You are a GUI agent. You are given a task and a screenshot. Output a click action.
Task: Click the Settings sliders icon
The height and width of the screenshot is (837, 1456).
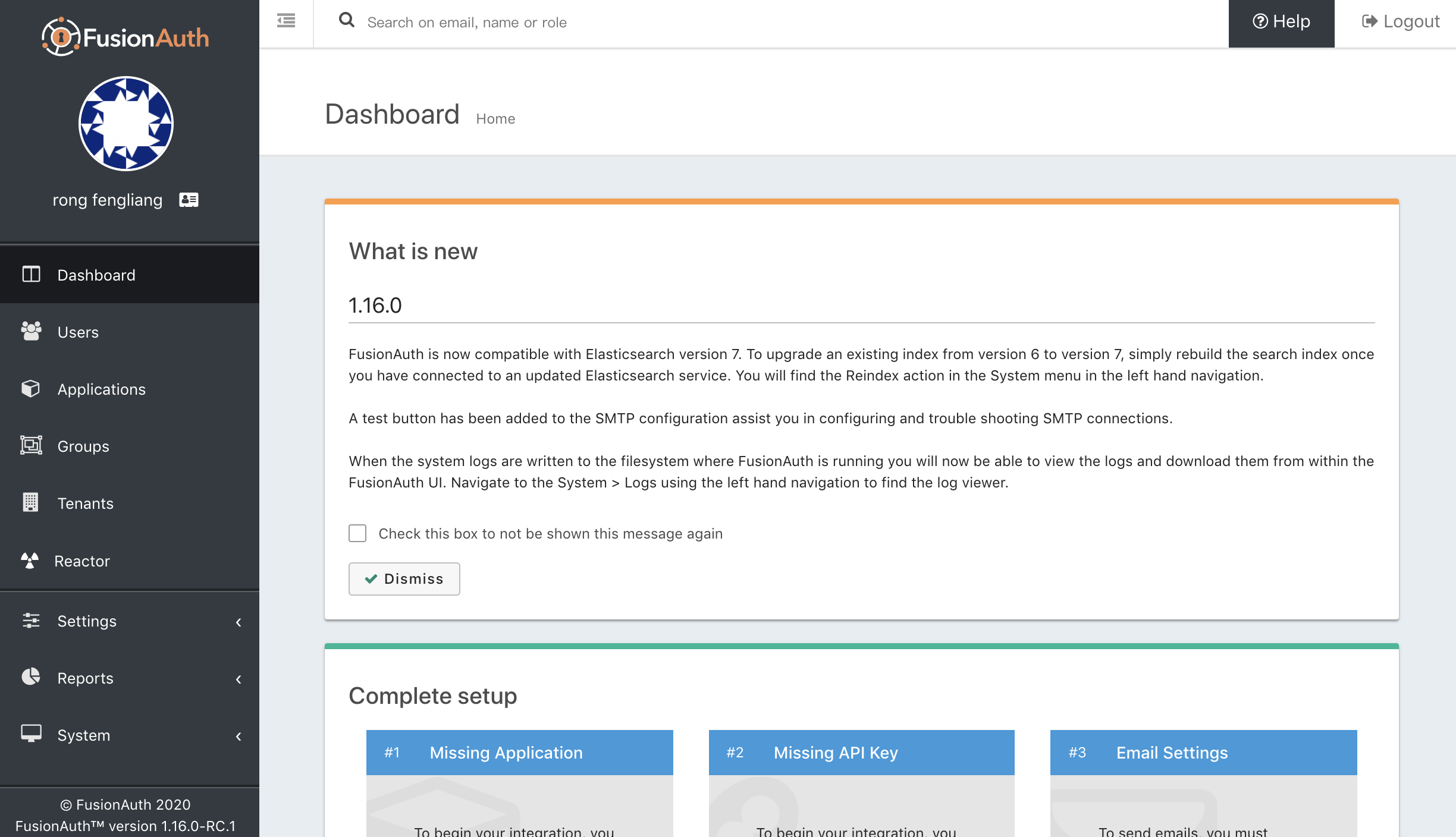pos(31,621)
